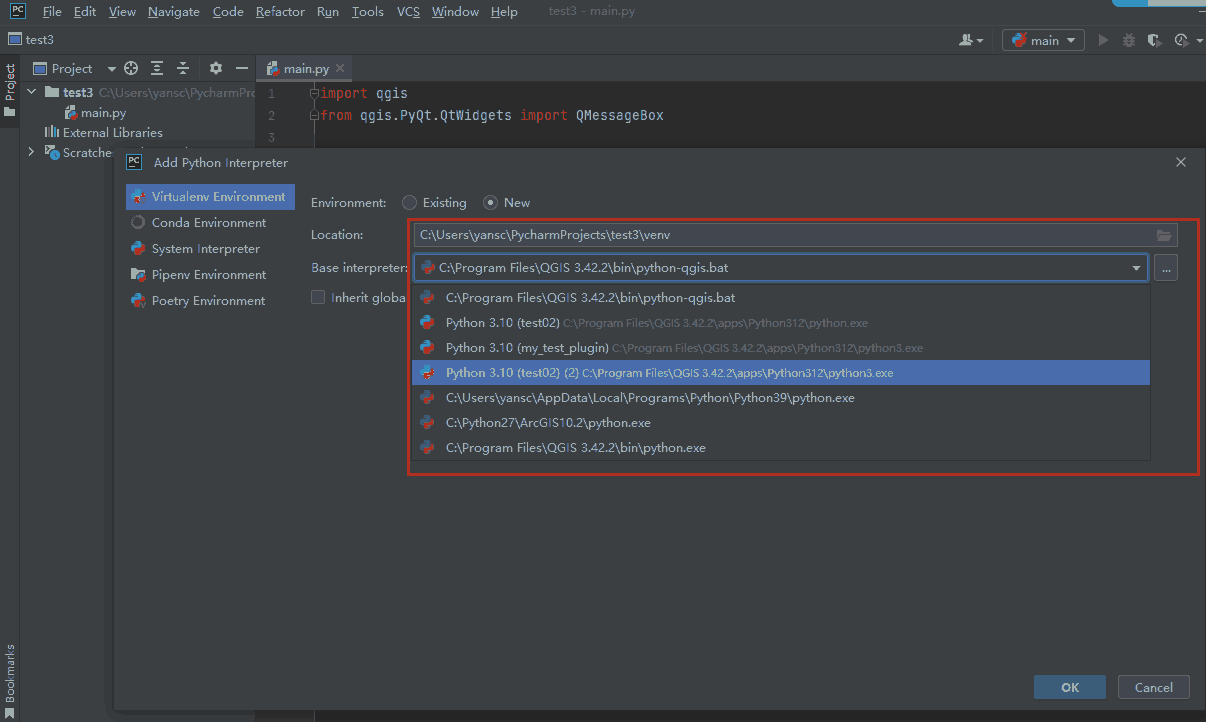Choose Python 3.10 (test02) python.exe option
This screenshot has width=1206, height=722.
pyautogui.click(x=781, y=323)
